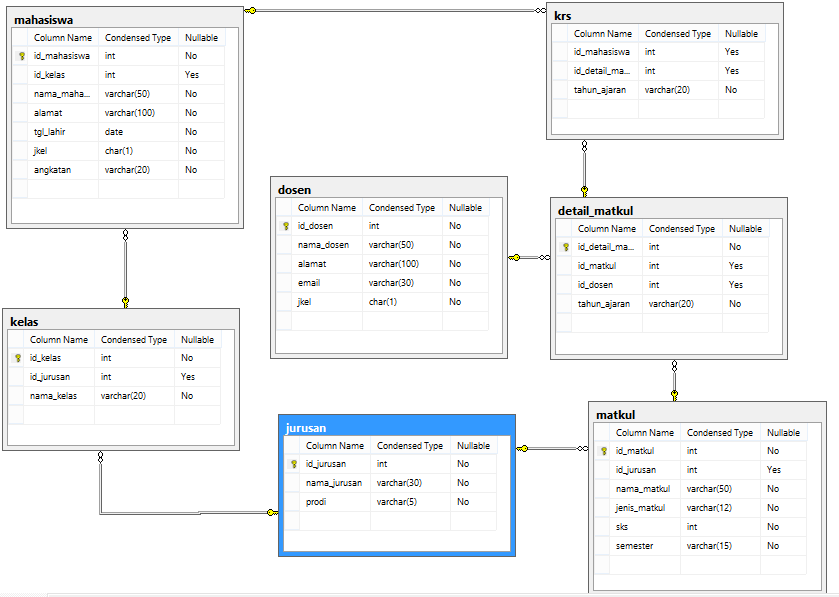Select the infinity endpoint below kelas table
The width and height of the screenshot is (839, 597).
click(100, 457)
